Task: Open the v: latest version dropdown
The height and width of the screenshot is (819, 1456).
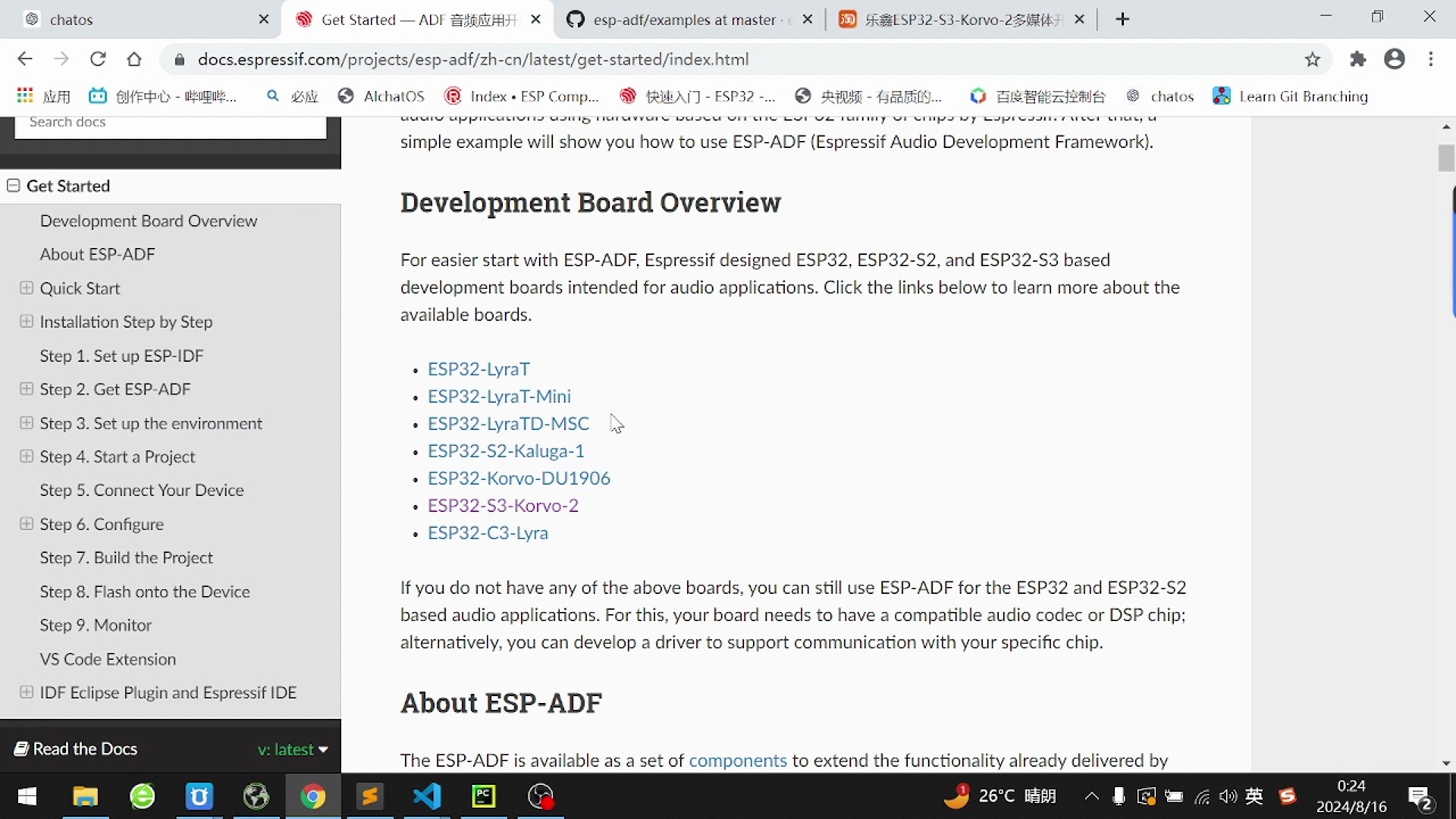Action: (x=293, y=749)
